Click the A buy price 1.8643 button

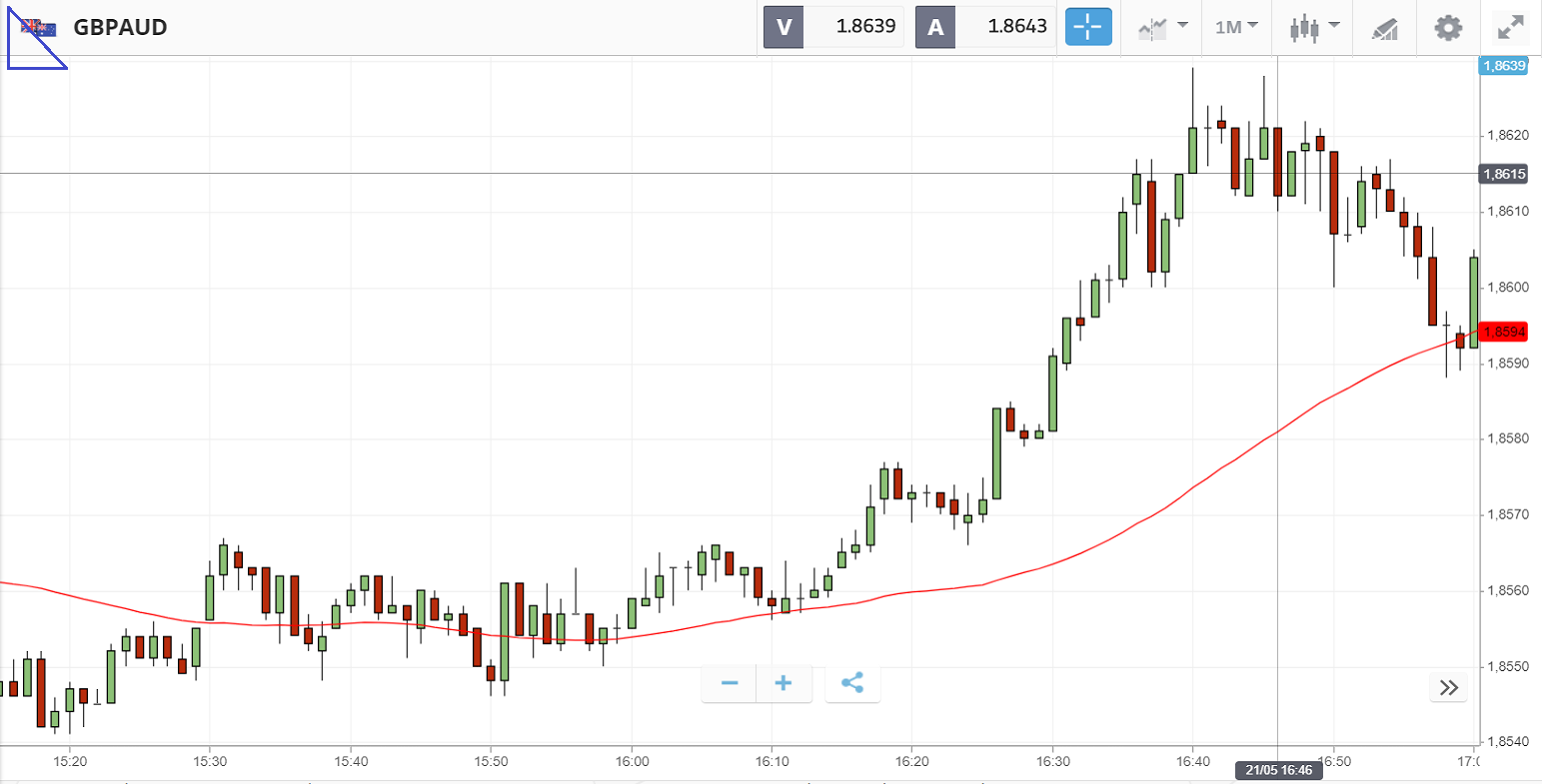click(985, 27)
